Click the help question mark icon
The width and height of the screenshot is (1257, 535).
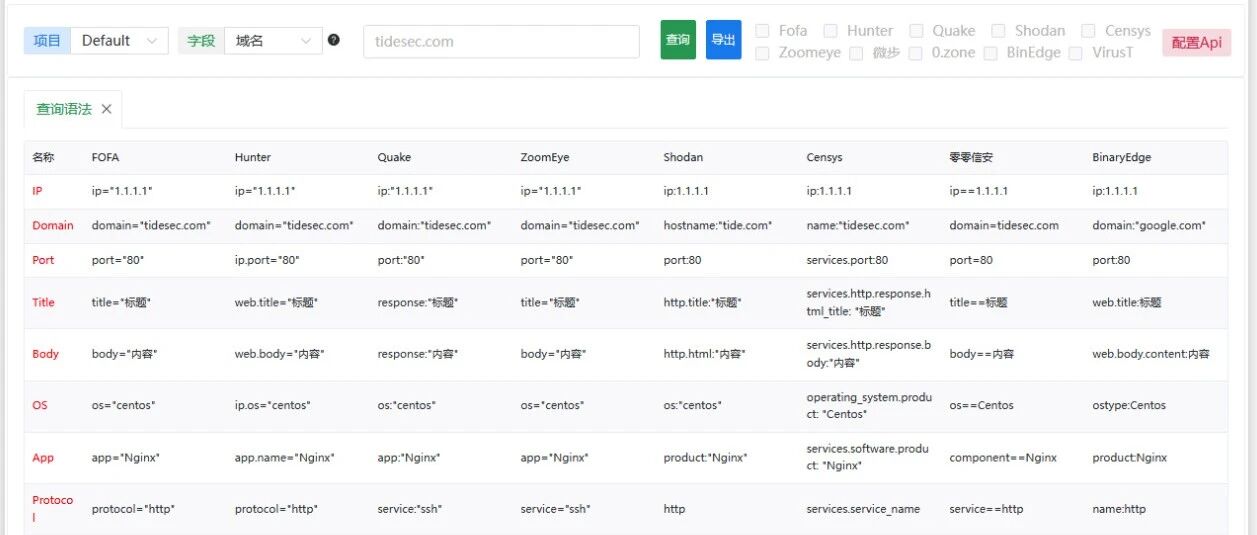click(x=334, y=40)
